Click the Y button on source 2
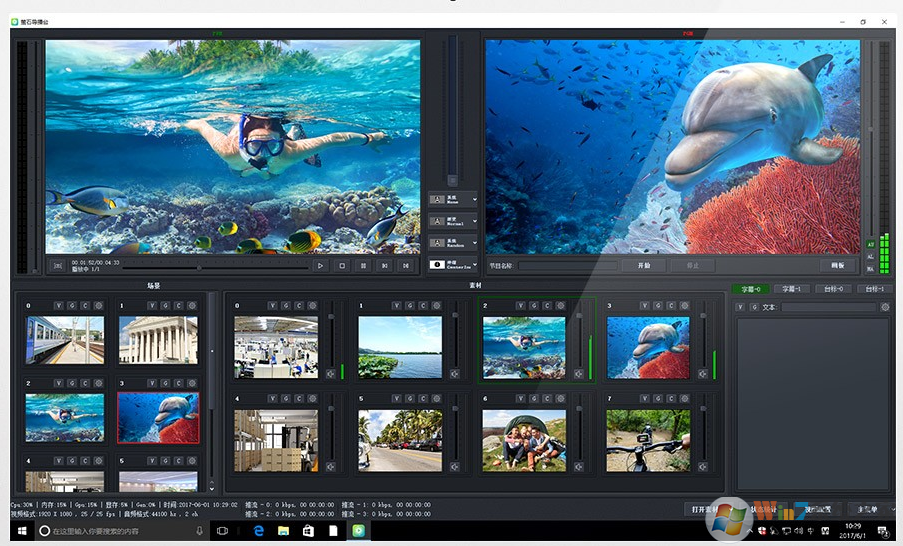903x546 pixels. pyautogui.click(x=521, y=305)
